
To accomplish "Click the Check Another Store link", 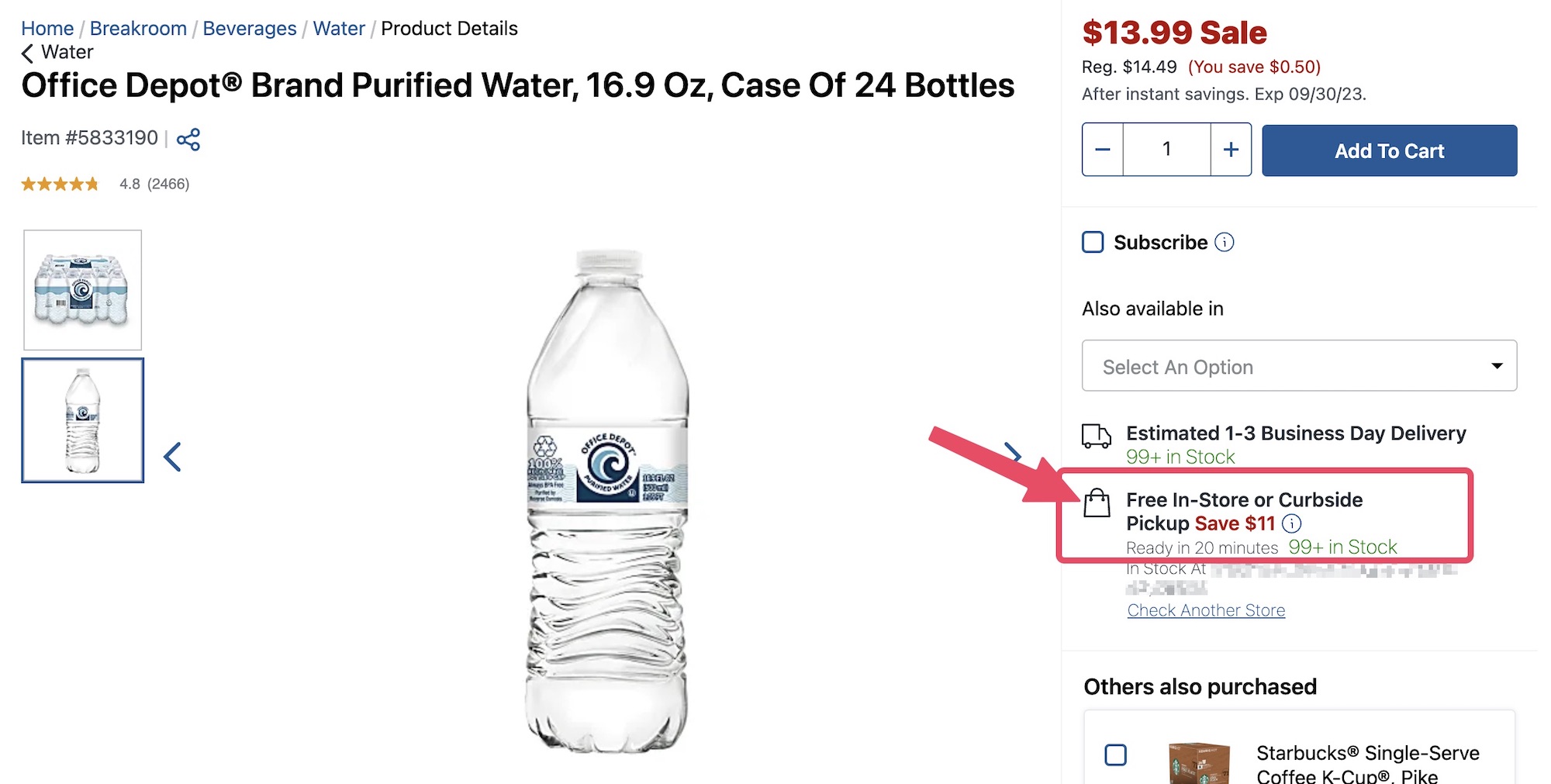I will (1205, 610).
